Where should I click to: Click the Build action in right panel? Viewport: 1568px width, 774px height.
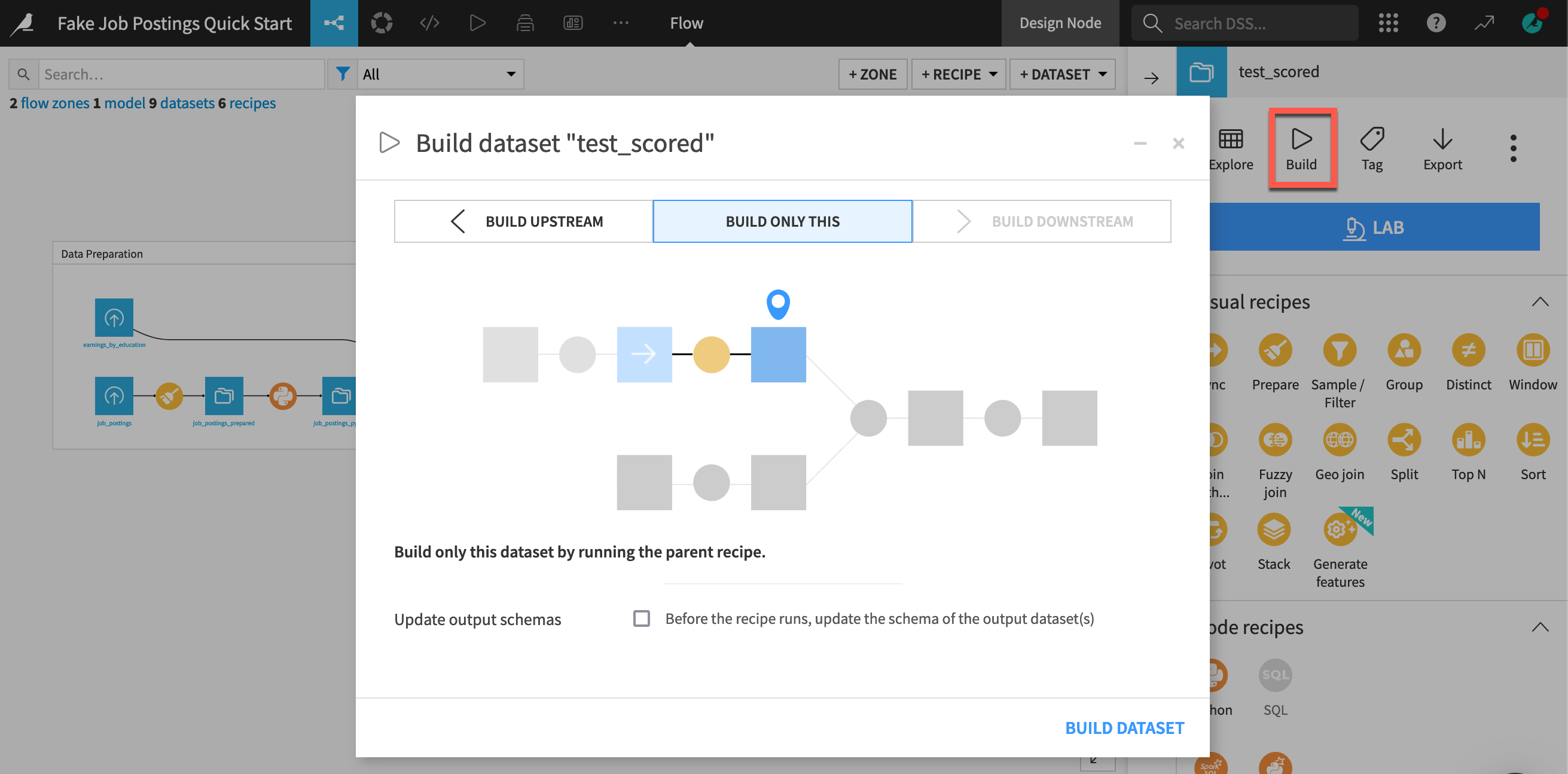point(1301,149)
